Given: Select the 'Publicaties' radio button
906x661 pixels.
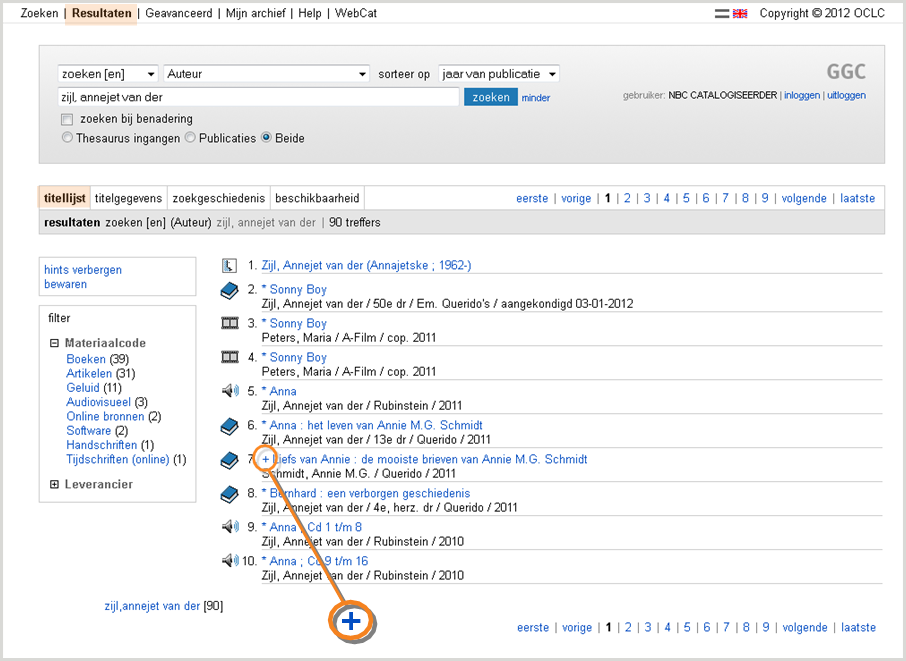Looking at the screenshot, I should click(190, 138).
